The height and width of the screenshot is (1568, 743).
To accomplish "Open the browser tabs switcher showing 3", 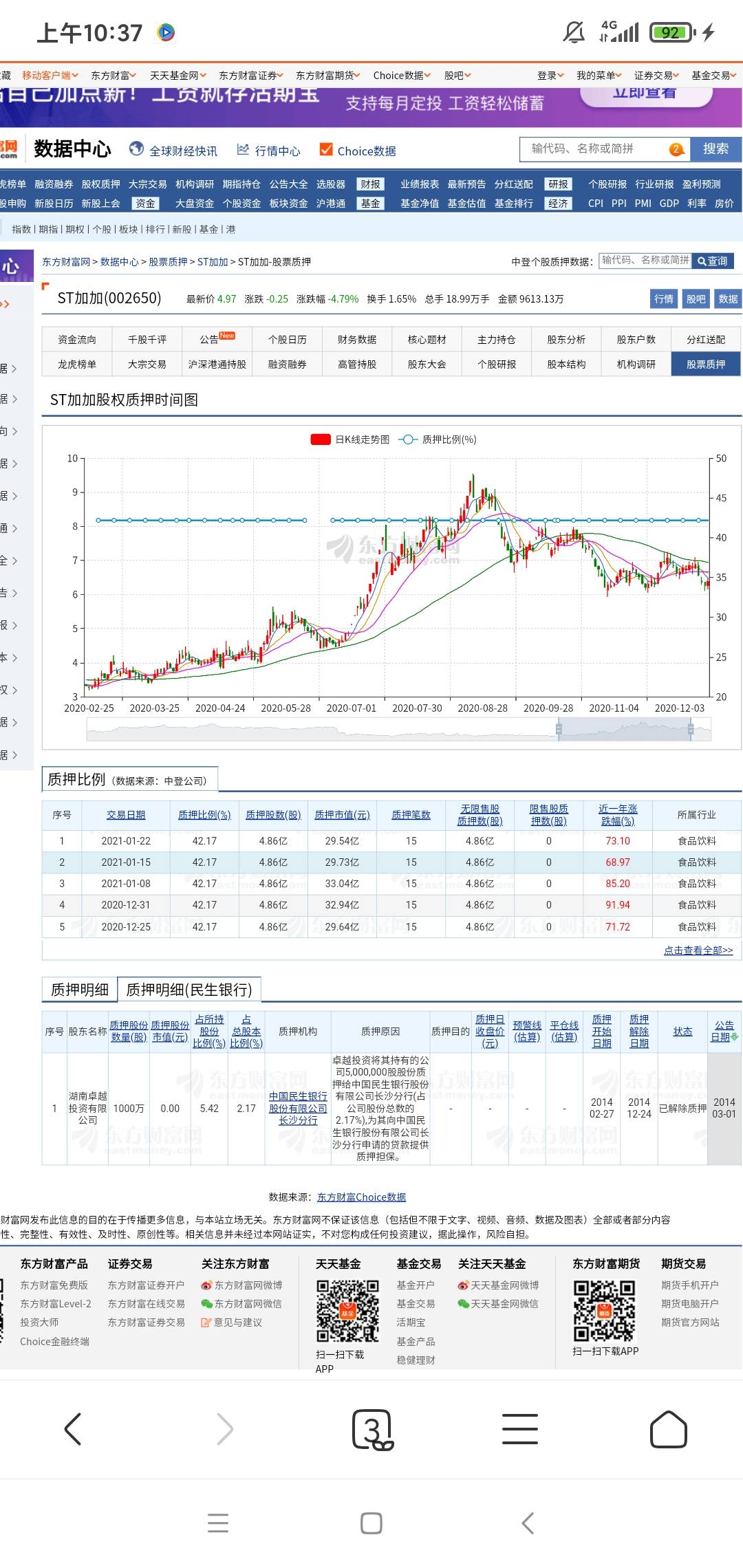I will coord(372,1430).
